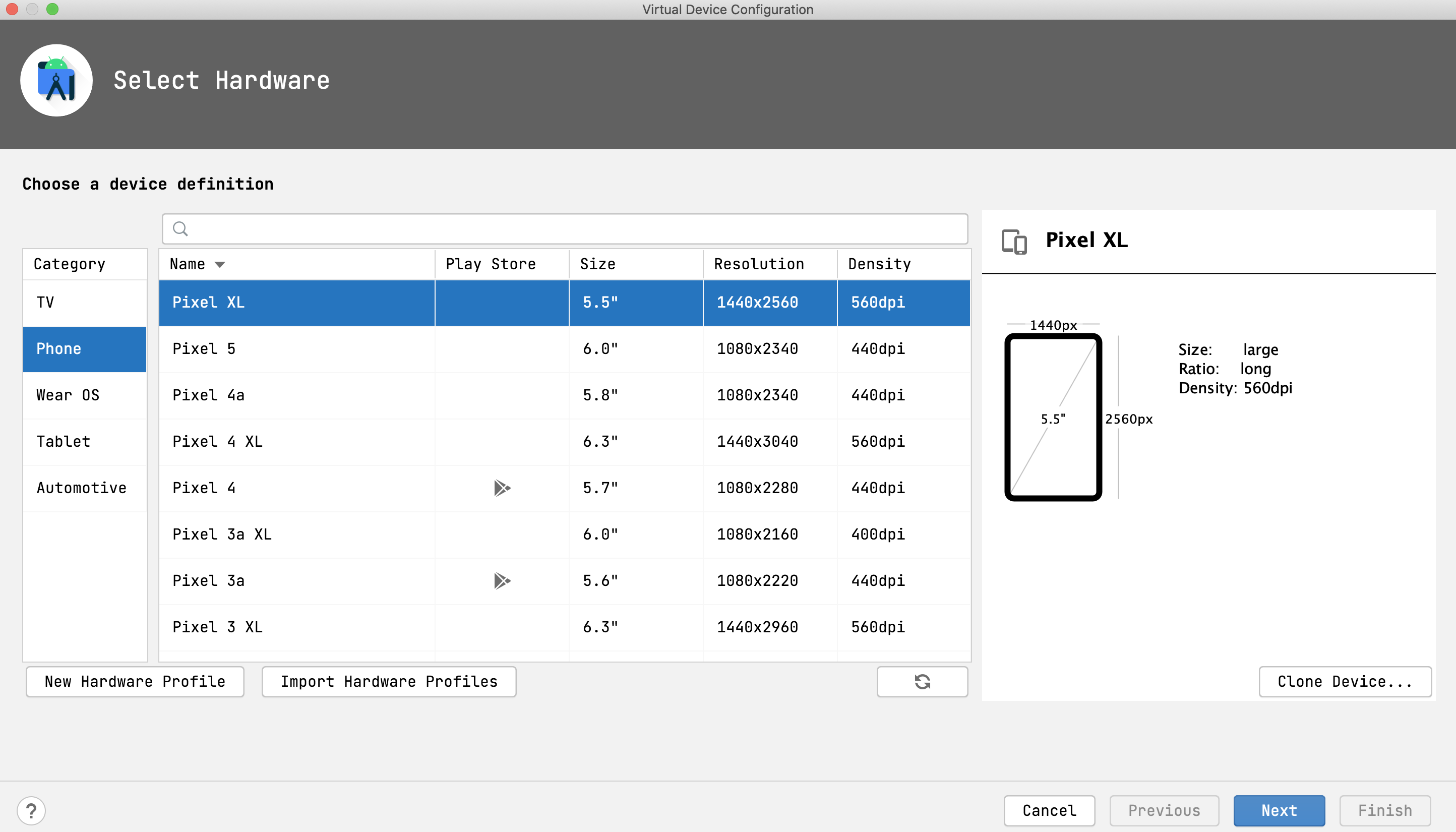This screenshot has width=1456, height=832.
Task: Click the refresh device list icon button
Action: coord(922,681)
